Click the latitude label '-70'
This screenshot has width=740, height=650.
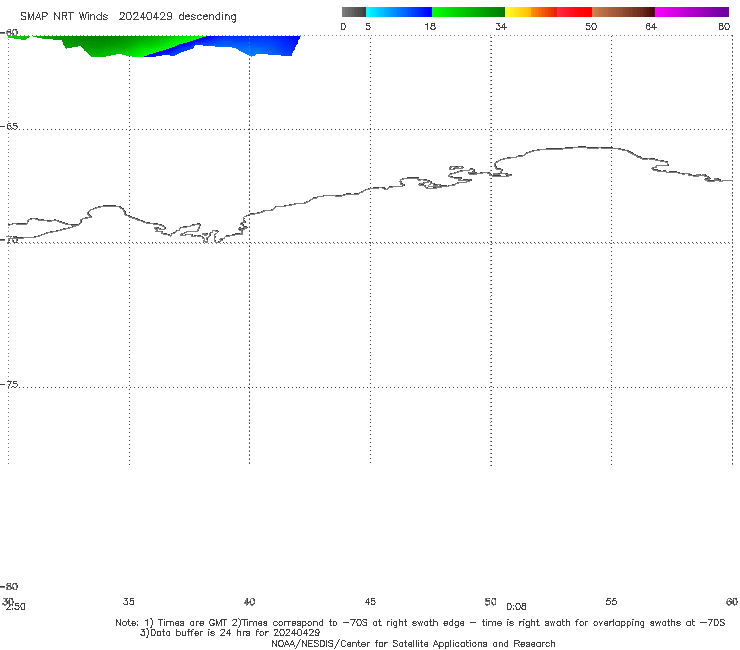9,240
